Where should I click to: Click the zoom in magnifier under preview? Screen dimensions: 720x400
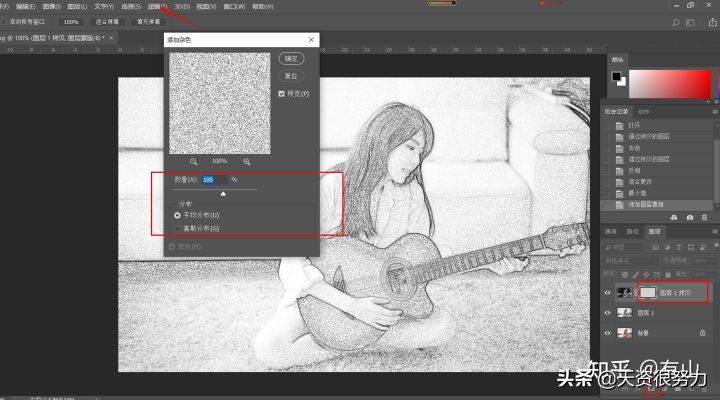point(246,161)
